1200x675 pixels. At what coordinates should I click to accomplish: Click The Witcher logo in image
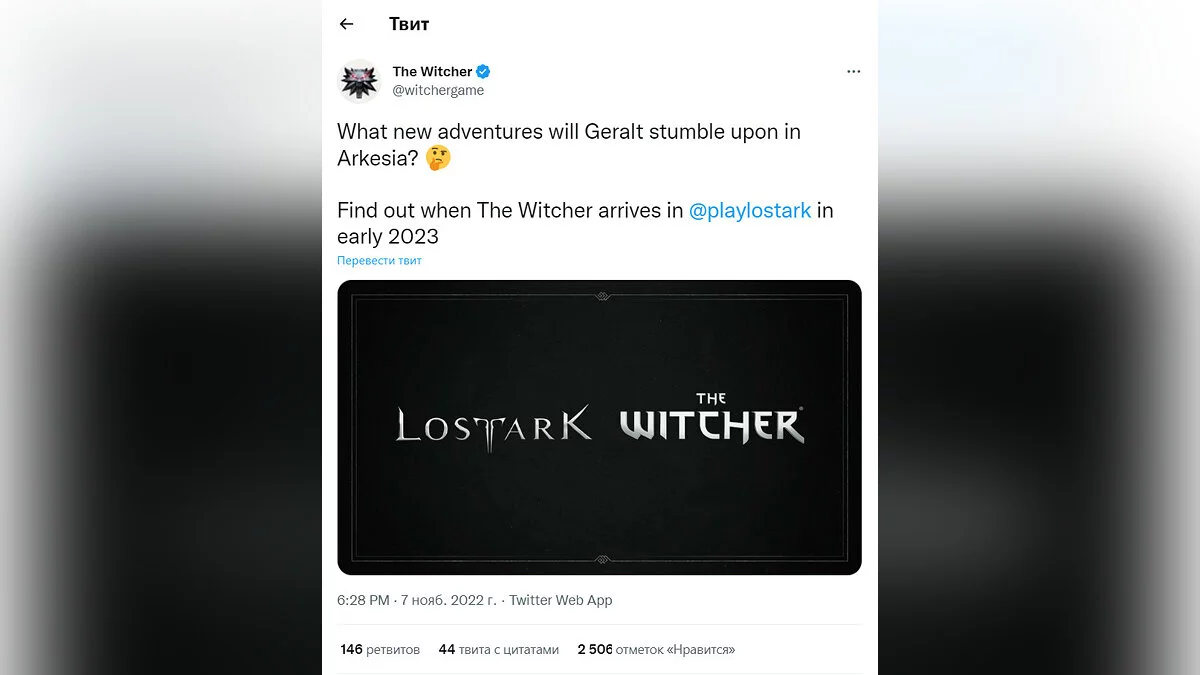(x=712, y=420)
